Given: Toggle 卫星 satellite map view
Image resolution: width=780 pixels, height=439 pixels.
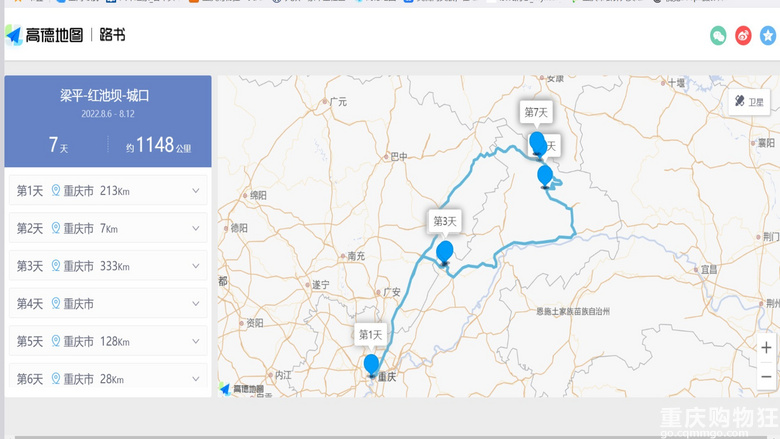Looking at the screenshot, I should [748, 101].
